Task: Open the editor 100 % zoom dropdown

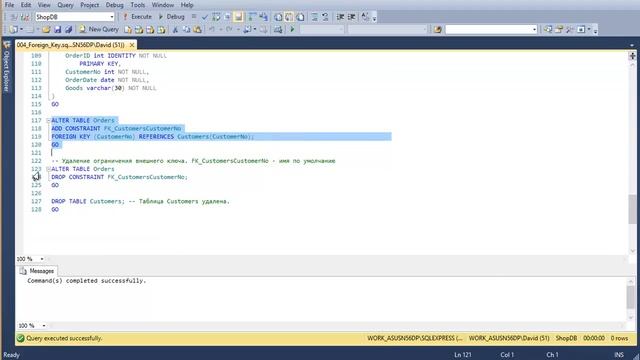Action: point(42,259)
